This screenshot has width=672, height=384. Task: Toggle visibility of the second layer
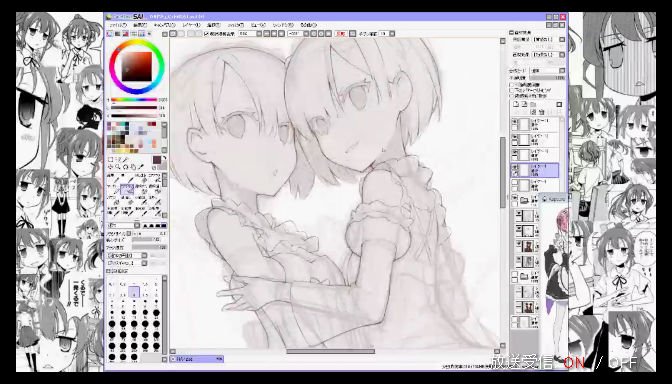pos(515,137)
